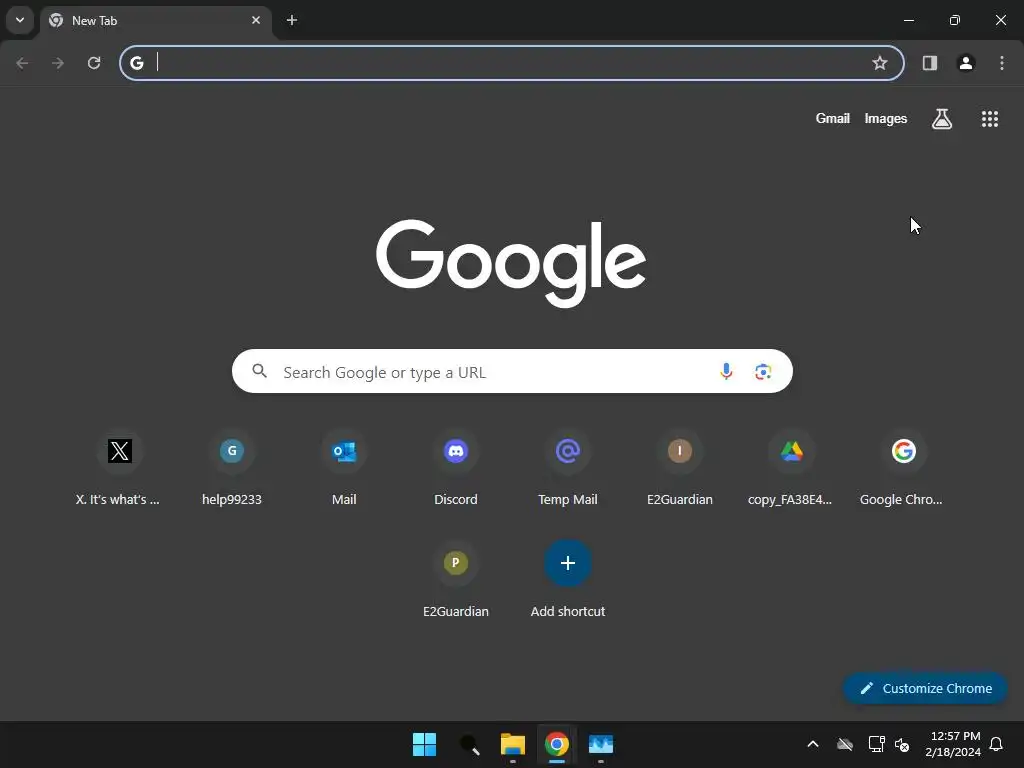Click the Google icon in address bar
This screenshot has width=1024, height=768.
coord(136,63)
